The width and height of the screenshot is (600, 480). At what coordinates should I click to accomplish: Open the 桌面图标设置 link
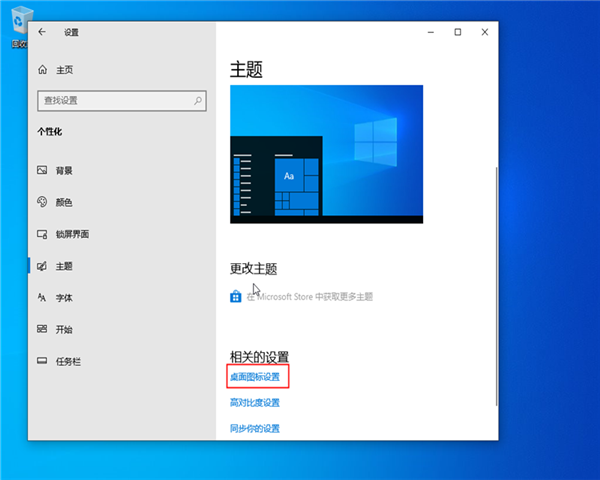255,377
